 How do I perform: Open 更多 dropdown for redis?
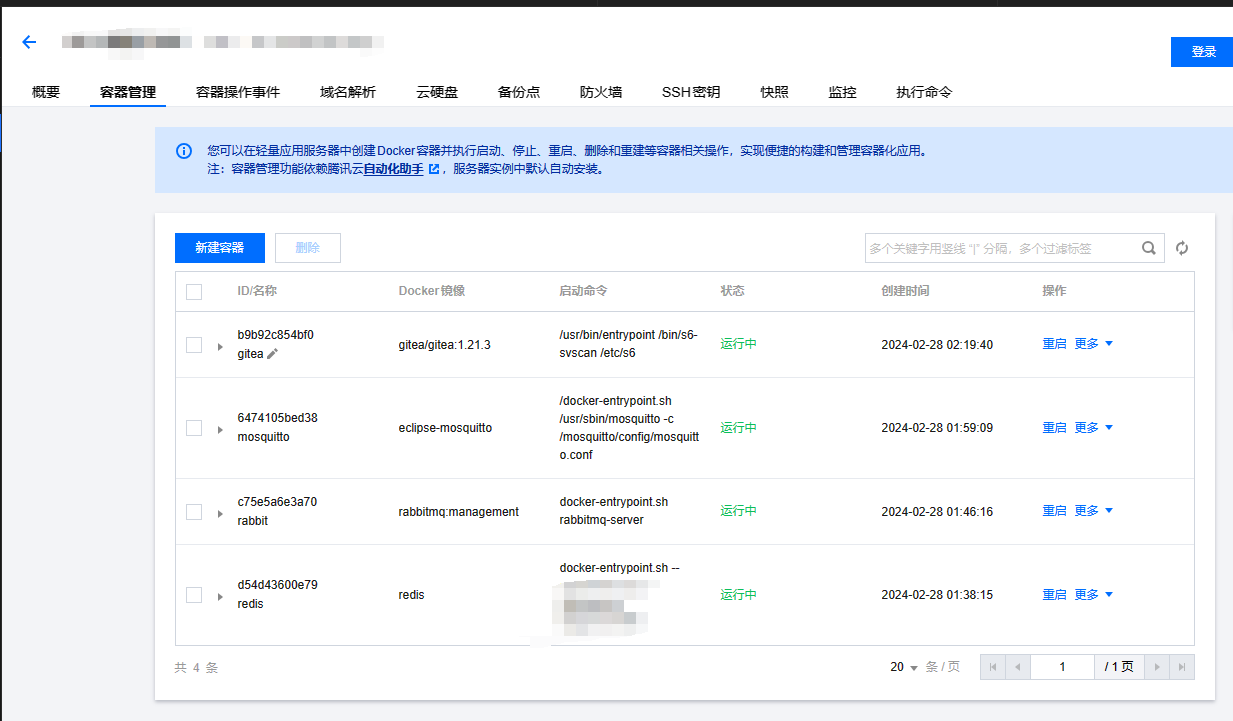pos(1094,595)
